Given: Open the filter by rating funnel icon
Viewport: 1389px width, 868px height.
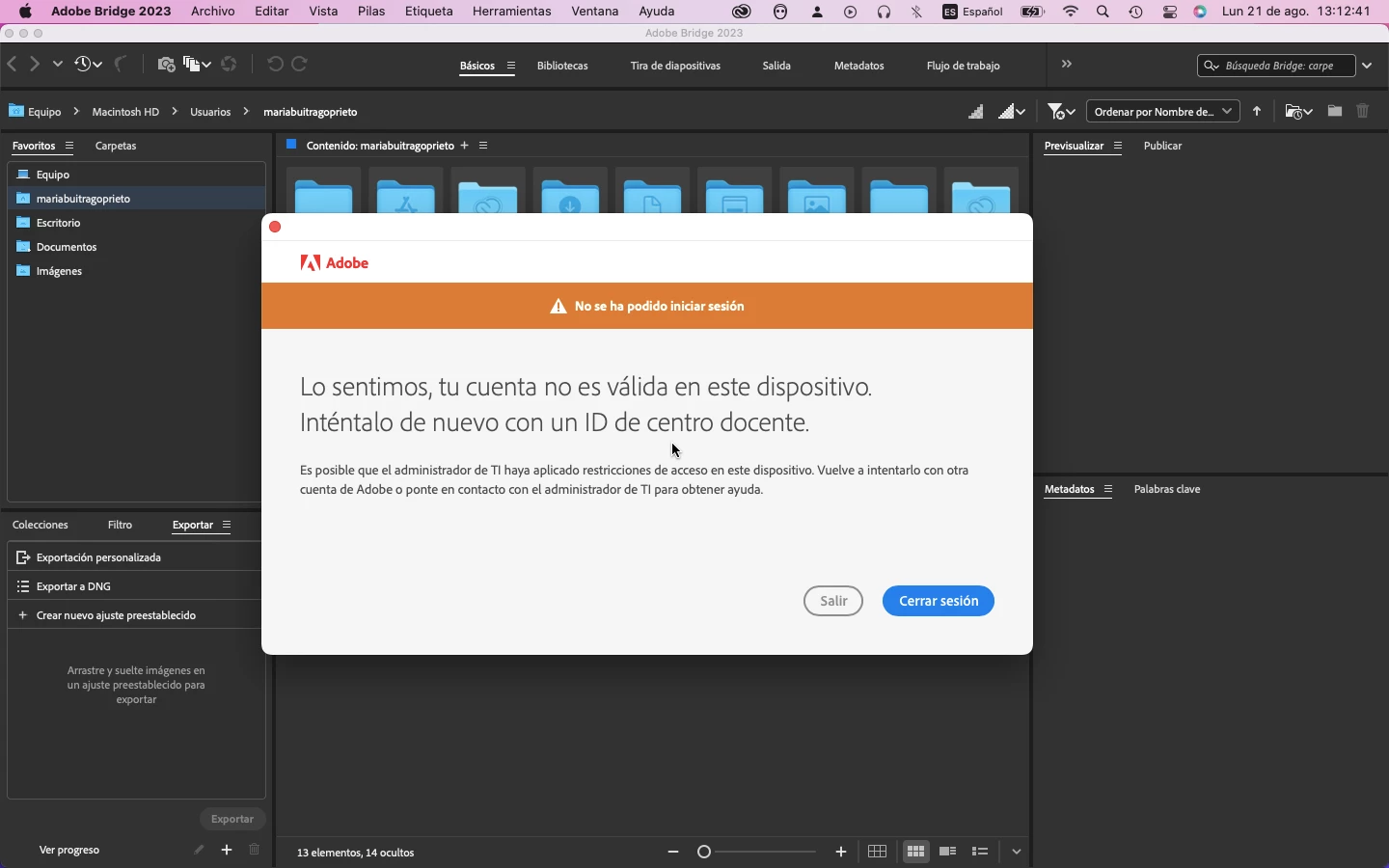Looking at the screenshot, I should 1062,112.
